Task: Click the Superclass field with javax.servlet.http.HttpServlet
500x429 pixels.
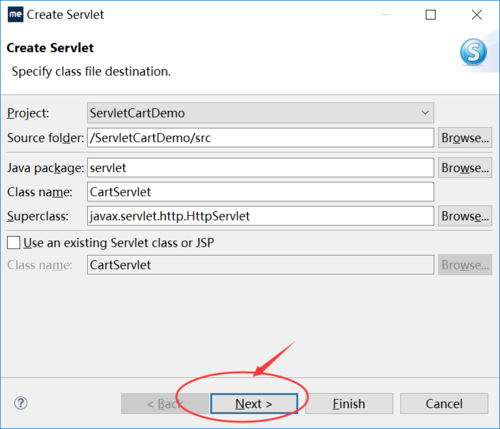Action: click(x=260, y=216)
